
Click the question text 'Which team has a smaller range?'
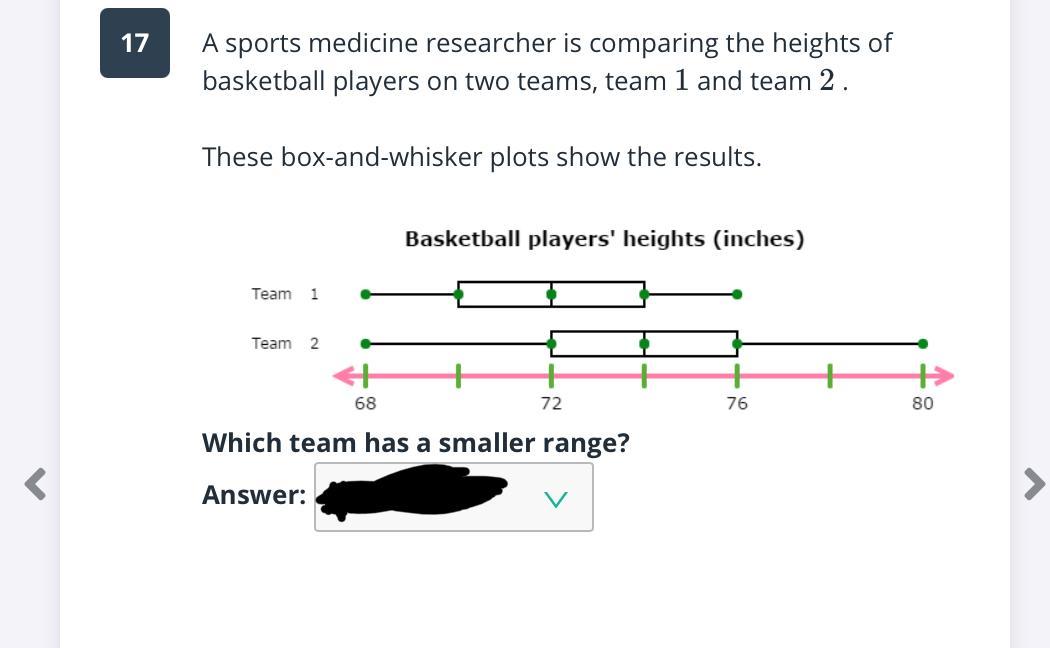coord(416,442)
